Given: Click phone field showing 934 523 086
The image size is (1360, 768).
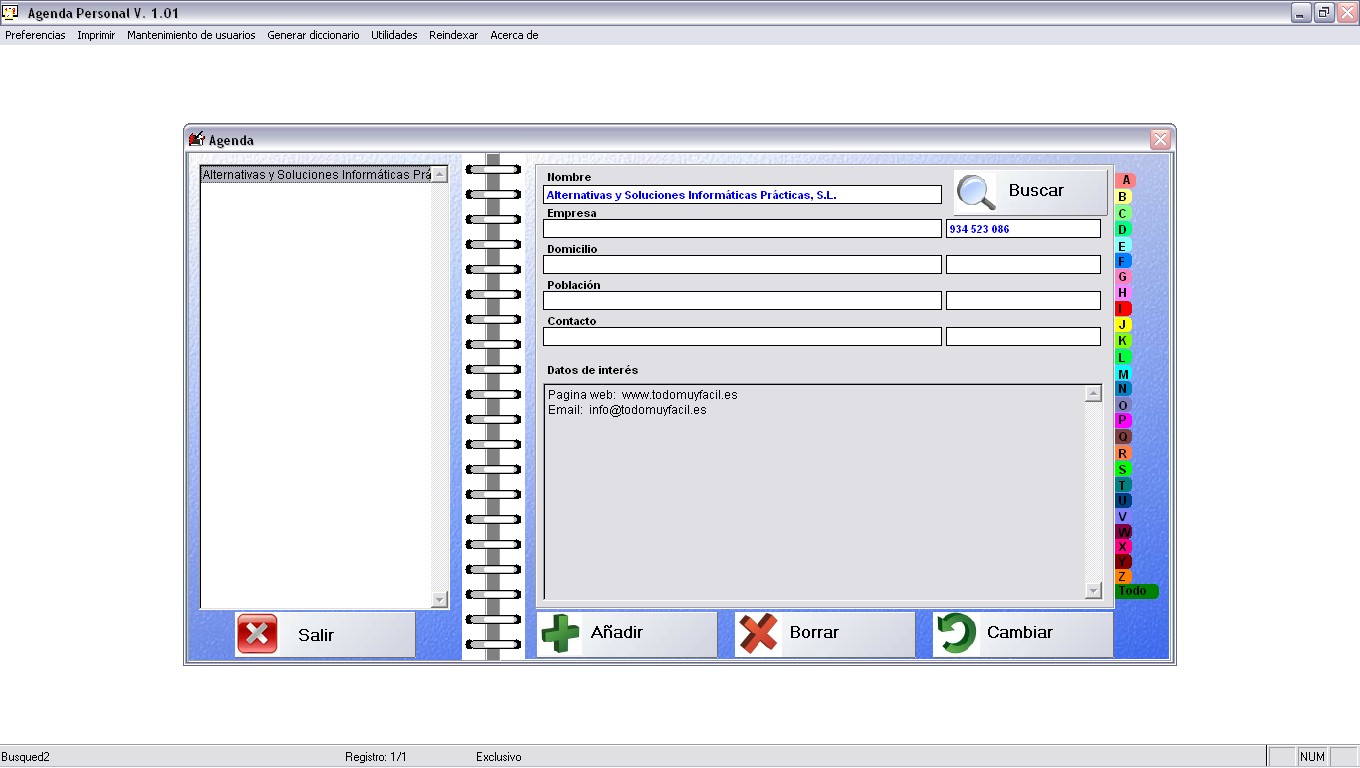Looking at the screenshot, I should (x=1023, y=229).
